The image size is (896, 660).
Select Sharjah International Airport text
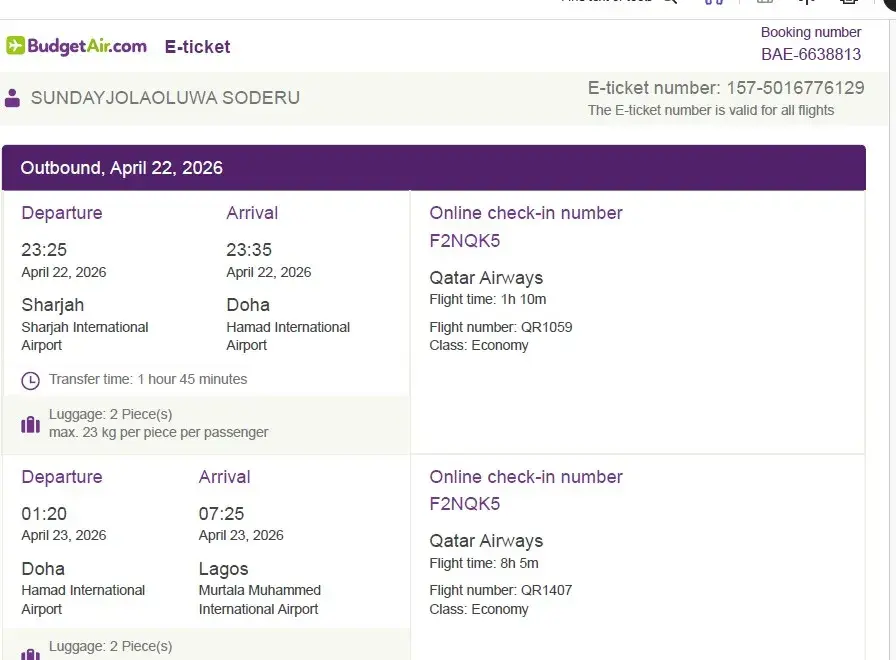point(84,336)
